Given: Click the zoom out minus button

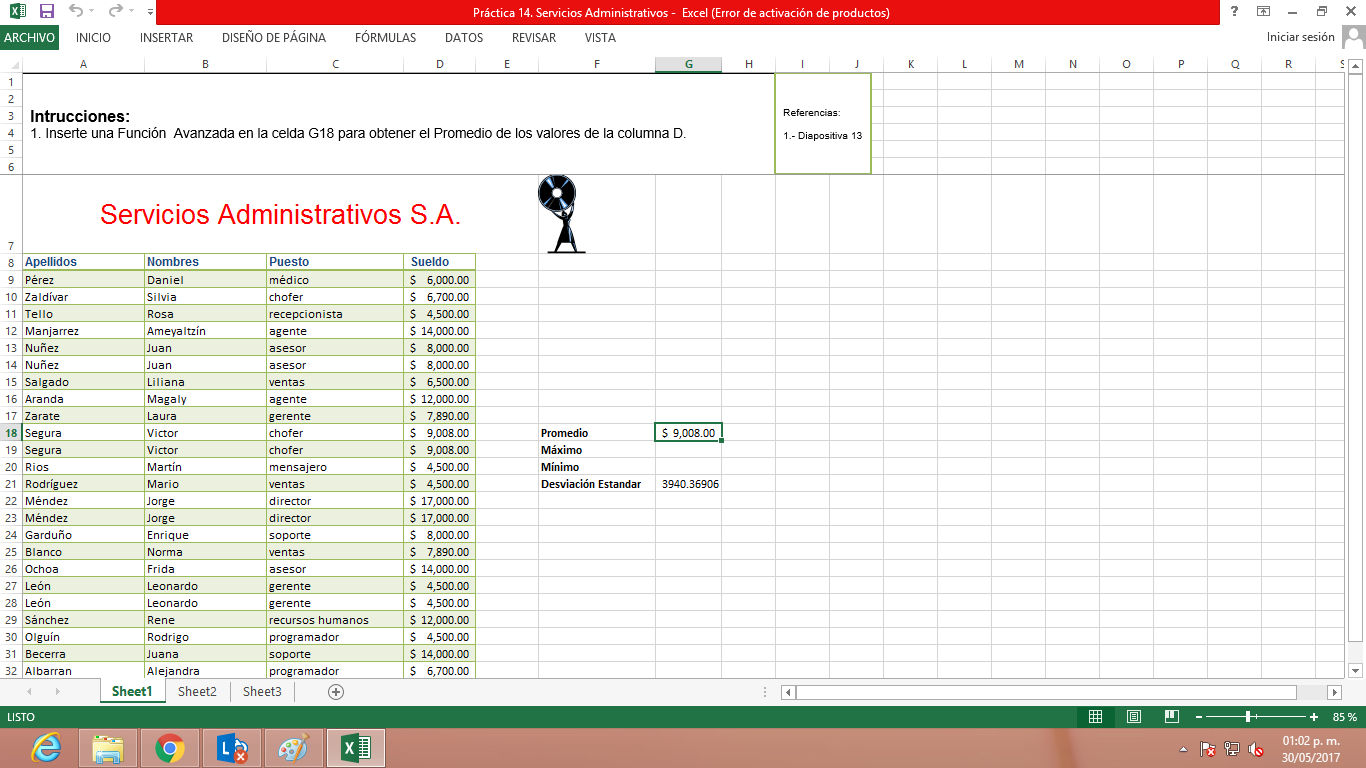Looking at the screenshot, I should point(1199,717).
